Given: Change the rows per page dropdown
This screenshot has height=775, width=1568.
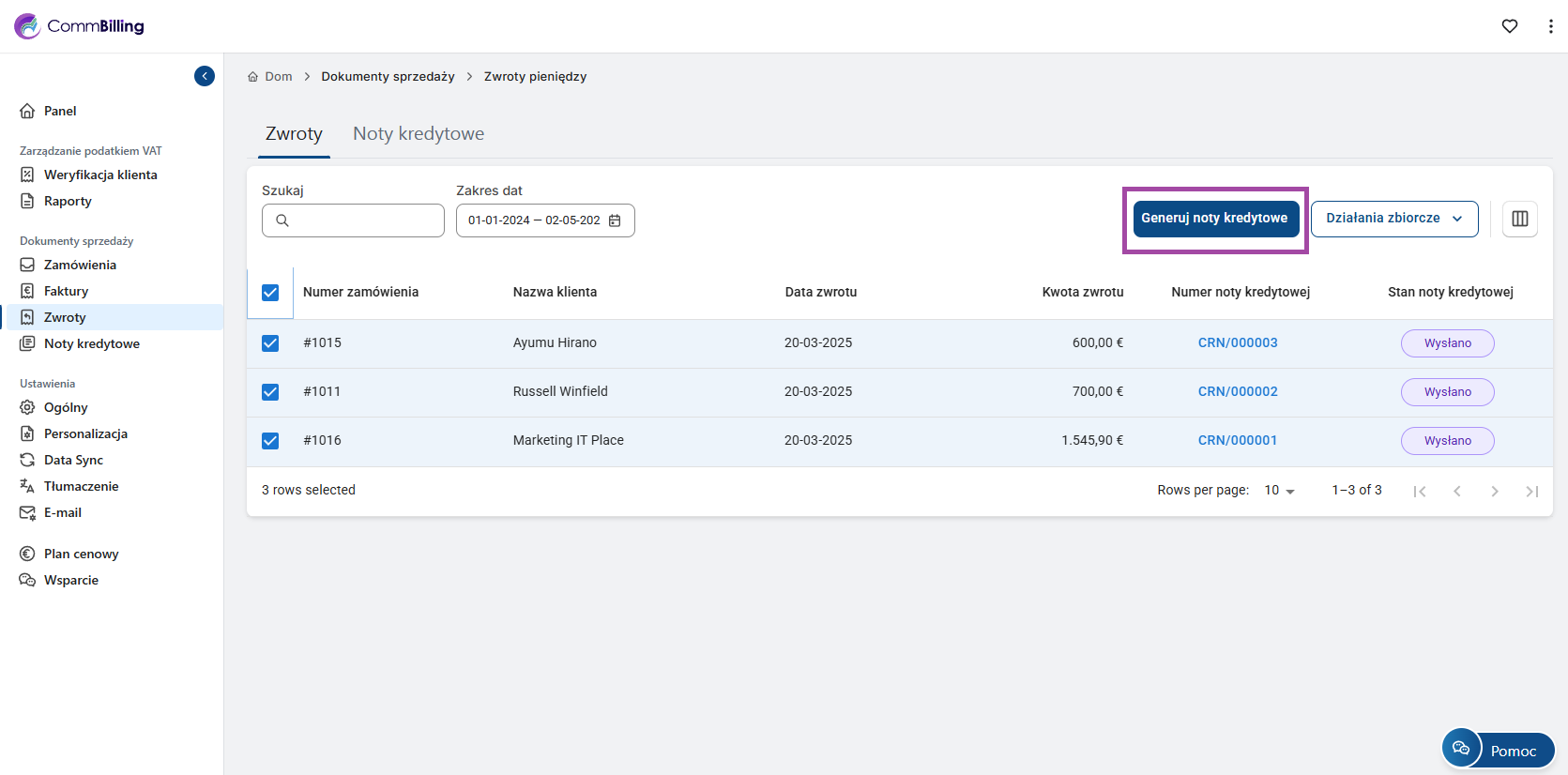Looking at the screenshot, I should (1279, 491).
